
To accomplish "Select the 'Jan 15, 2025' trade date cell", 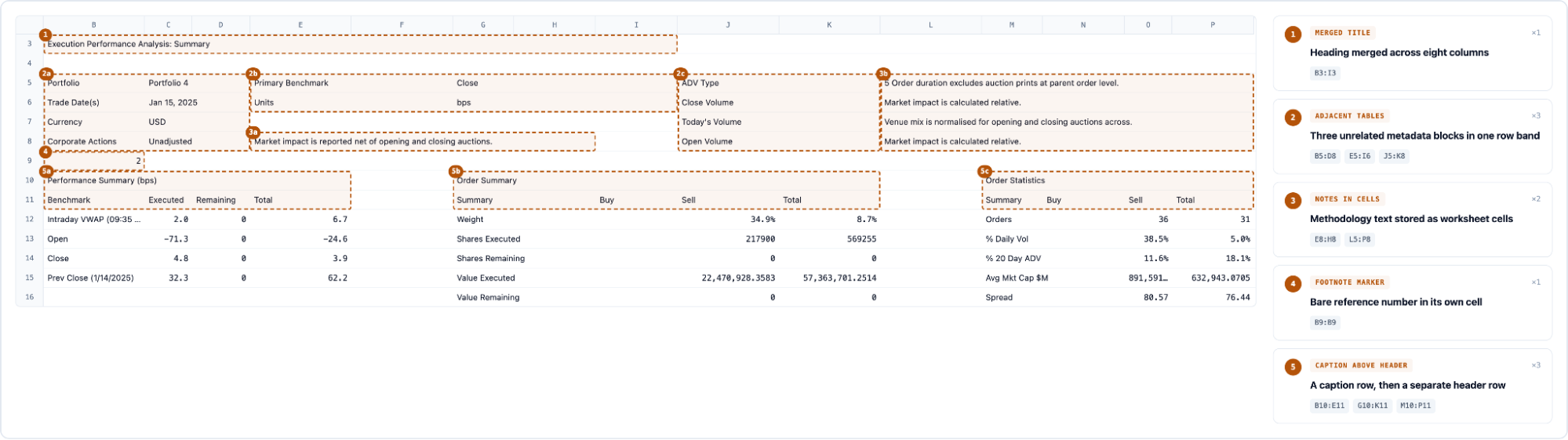I will (173, 103).
